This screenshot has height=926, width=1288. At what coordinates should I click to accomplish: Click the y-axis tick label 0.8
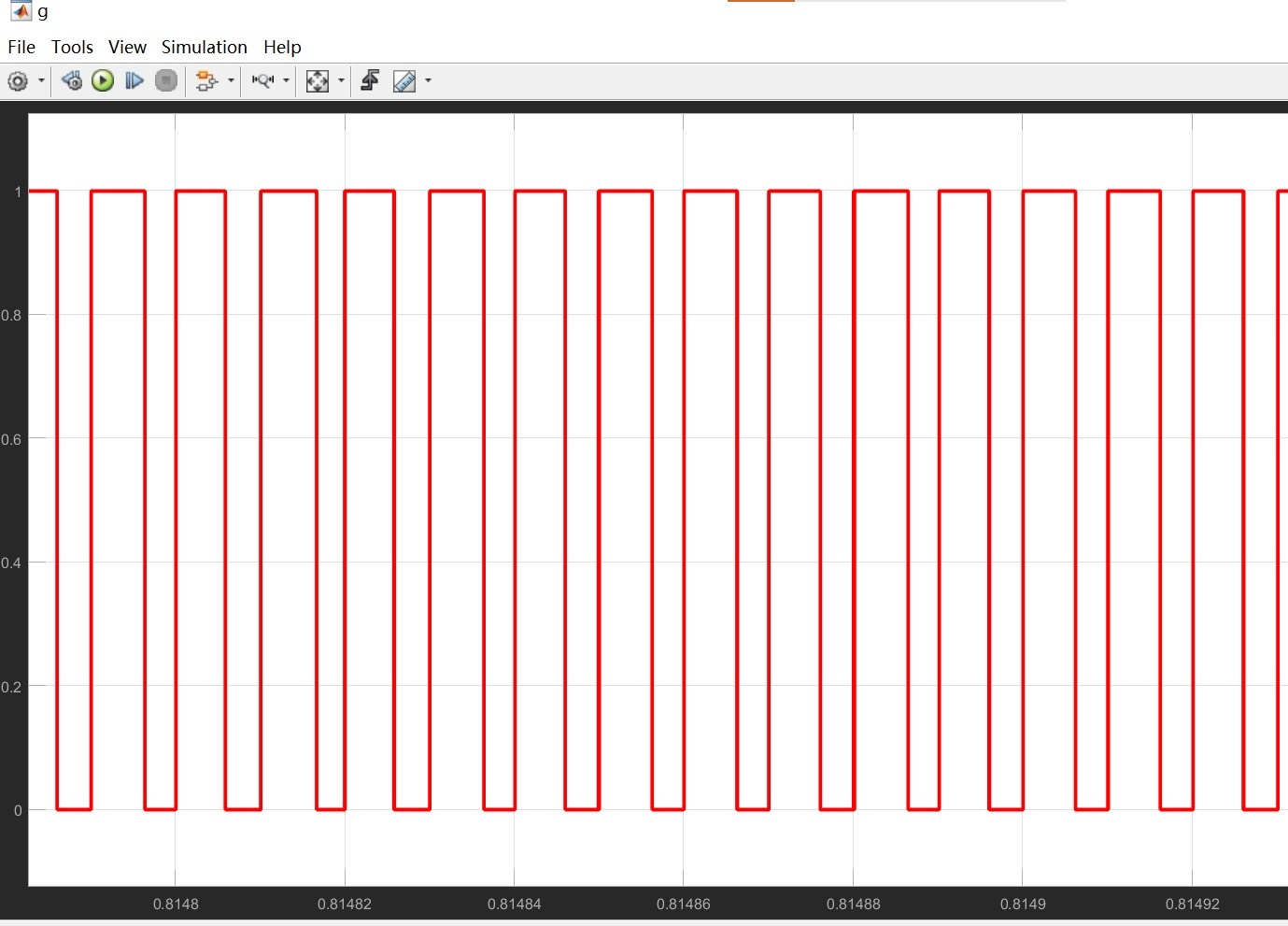11,316
